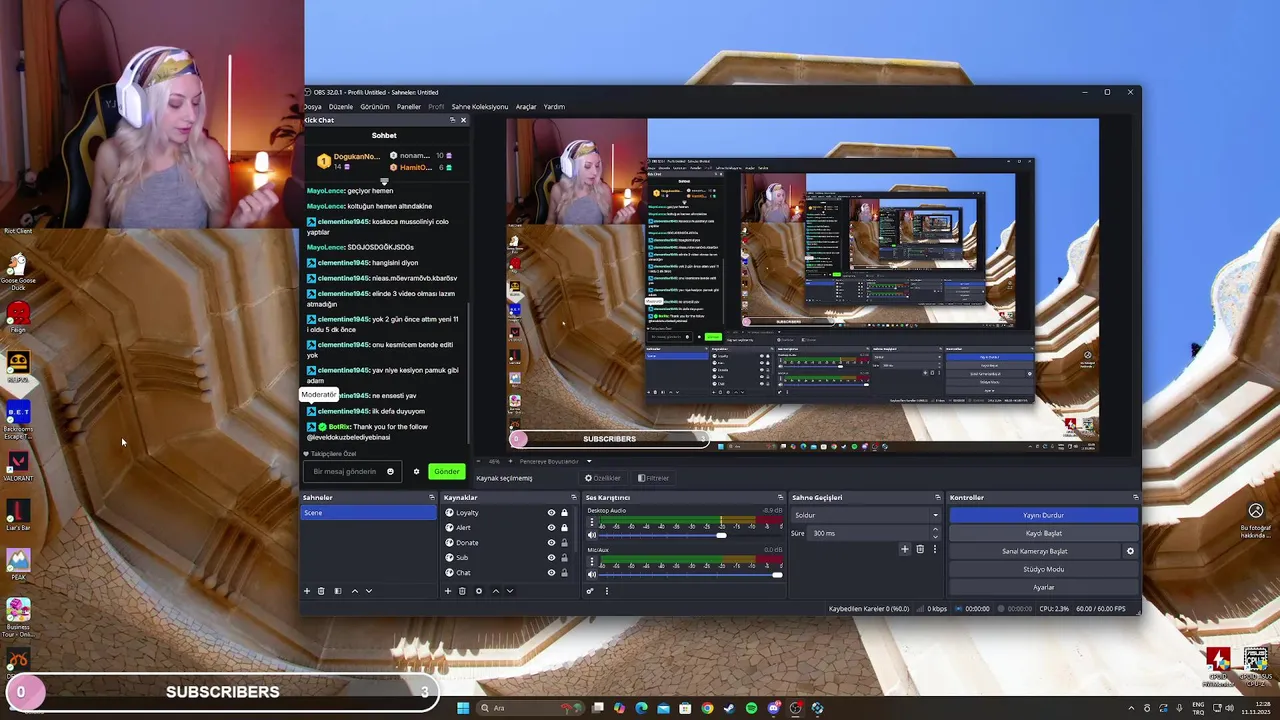Delete selected scene with trash icon
This screenshot has width=1280, height=720.
[321, 591]
